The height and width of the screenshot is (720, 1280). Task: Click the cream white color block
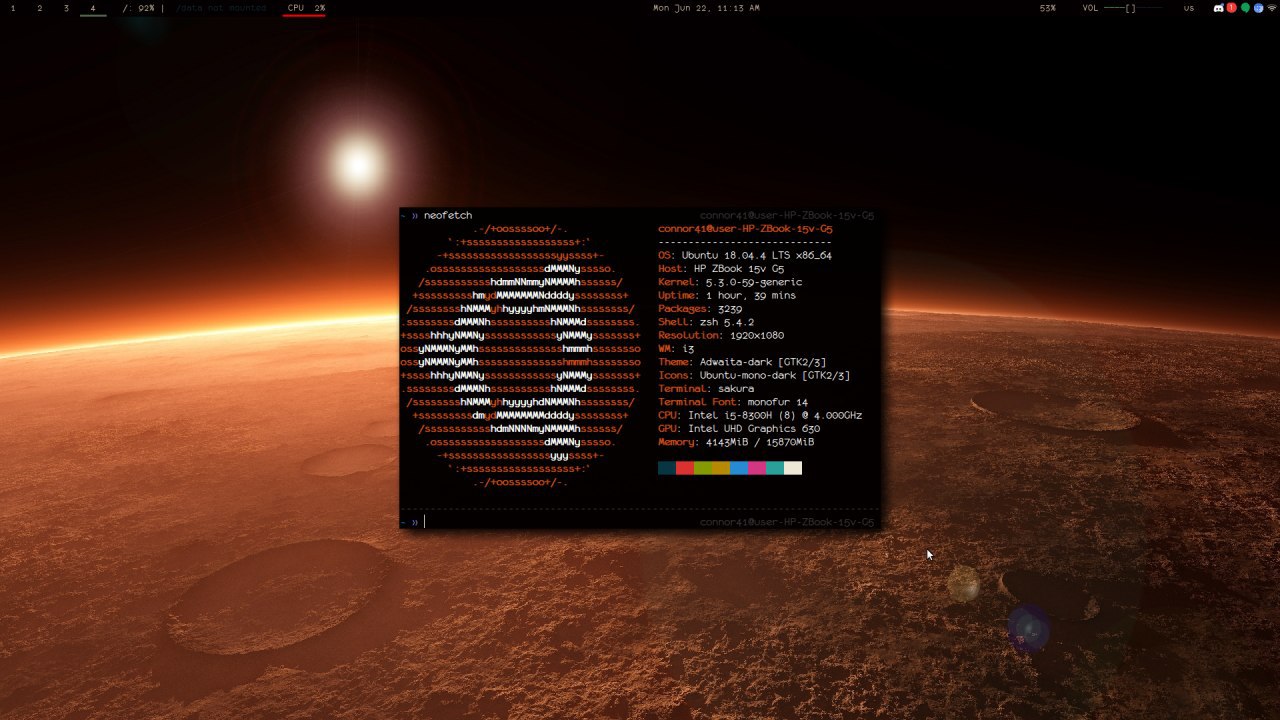pyautogui.click(x=793, y=468)
